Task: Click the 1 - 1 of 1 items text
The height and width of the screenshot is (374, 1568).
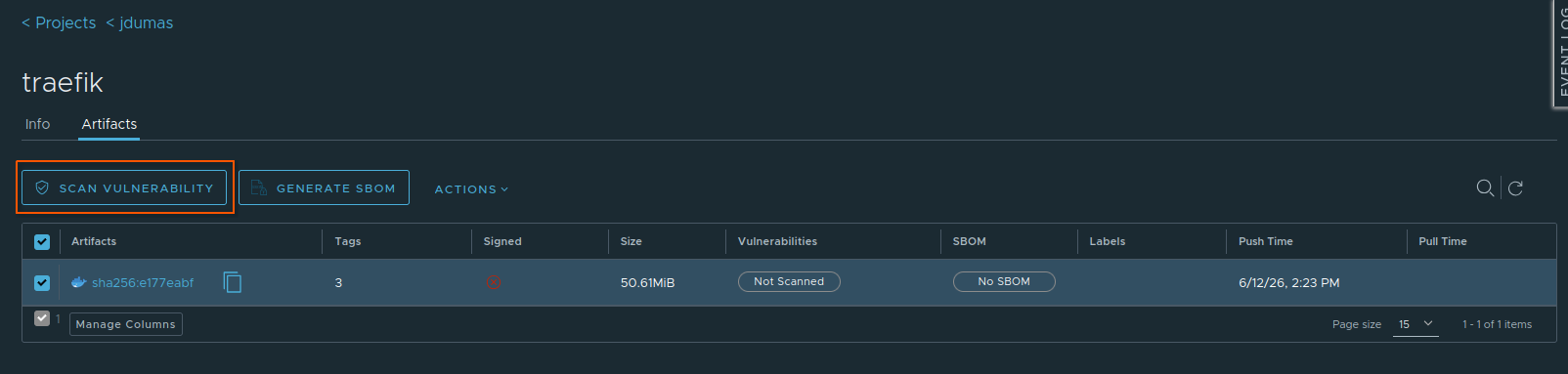Action: pyautogui.click(x=1498, y=324)
